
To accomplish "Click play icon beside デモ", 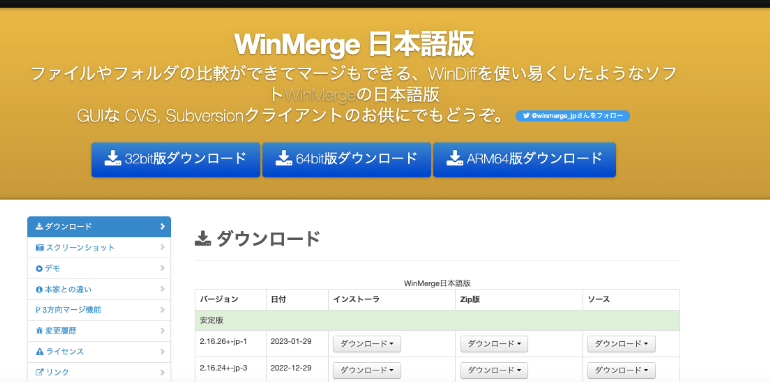I will pyautogui.click(x=39, y=269).
